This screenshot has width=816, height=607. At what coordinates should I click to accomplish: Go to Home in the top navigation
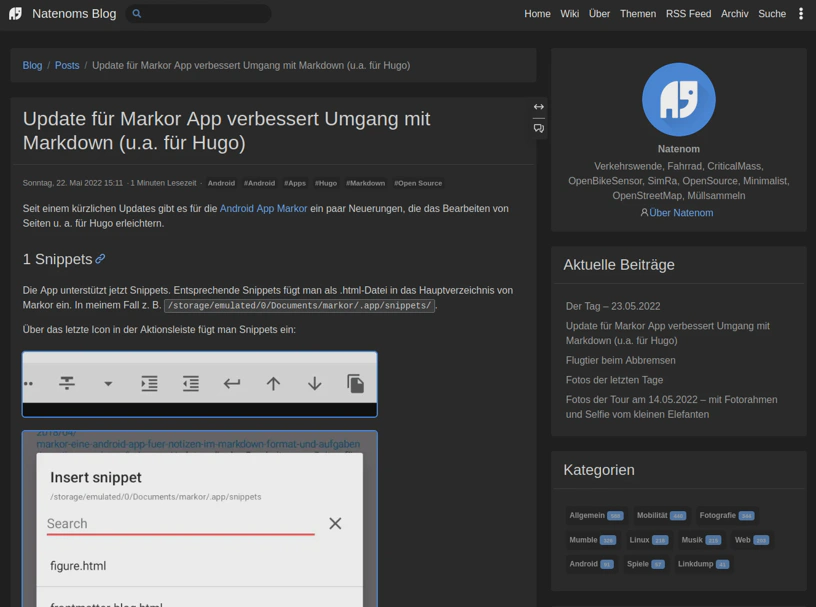537,14
